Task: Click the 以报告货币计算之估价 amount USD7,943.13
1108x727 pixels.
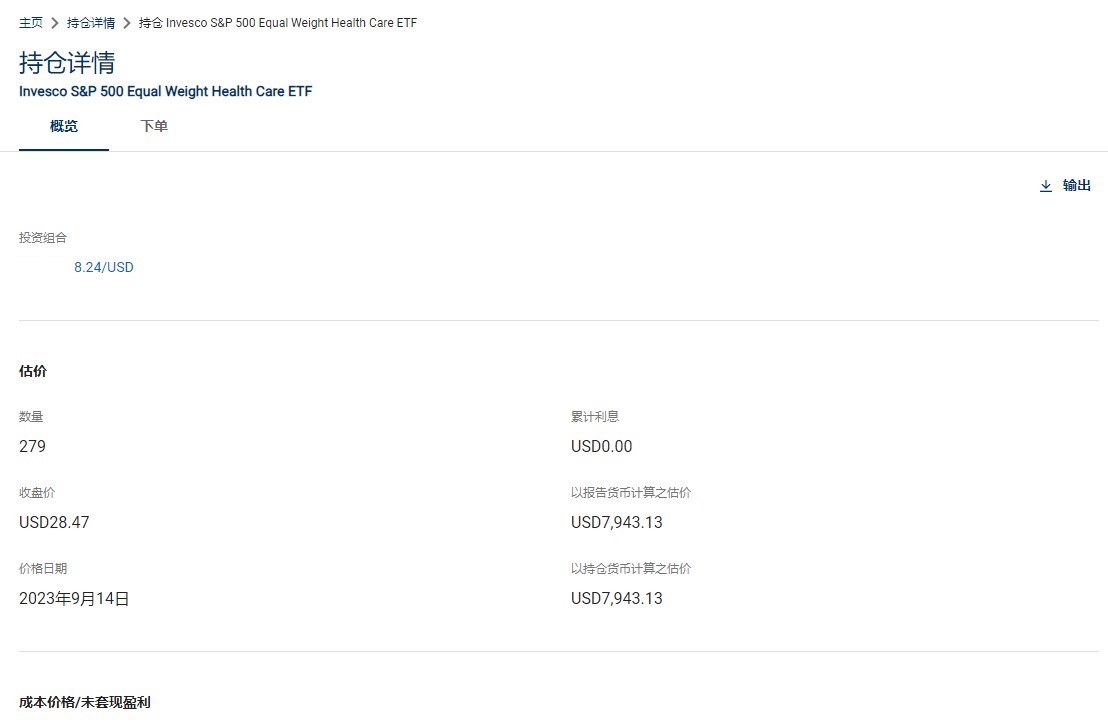Action: tap(617, 523)
